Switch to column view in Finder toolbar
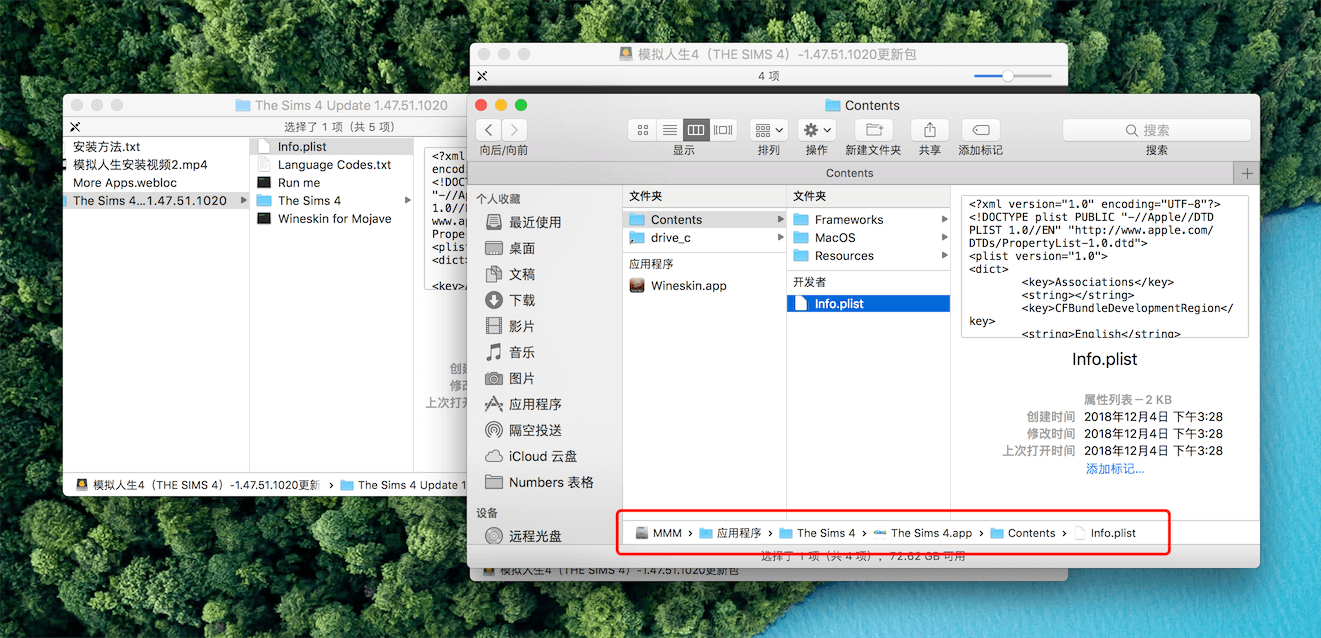The width and height of the screenshot is (1321, 638). click(696, 130)
